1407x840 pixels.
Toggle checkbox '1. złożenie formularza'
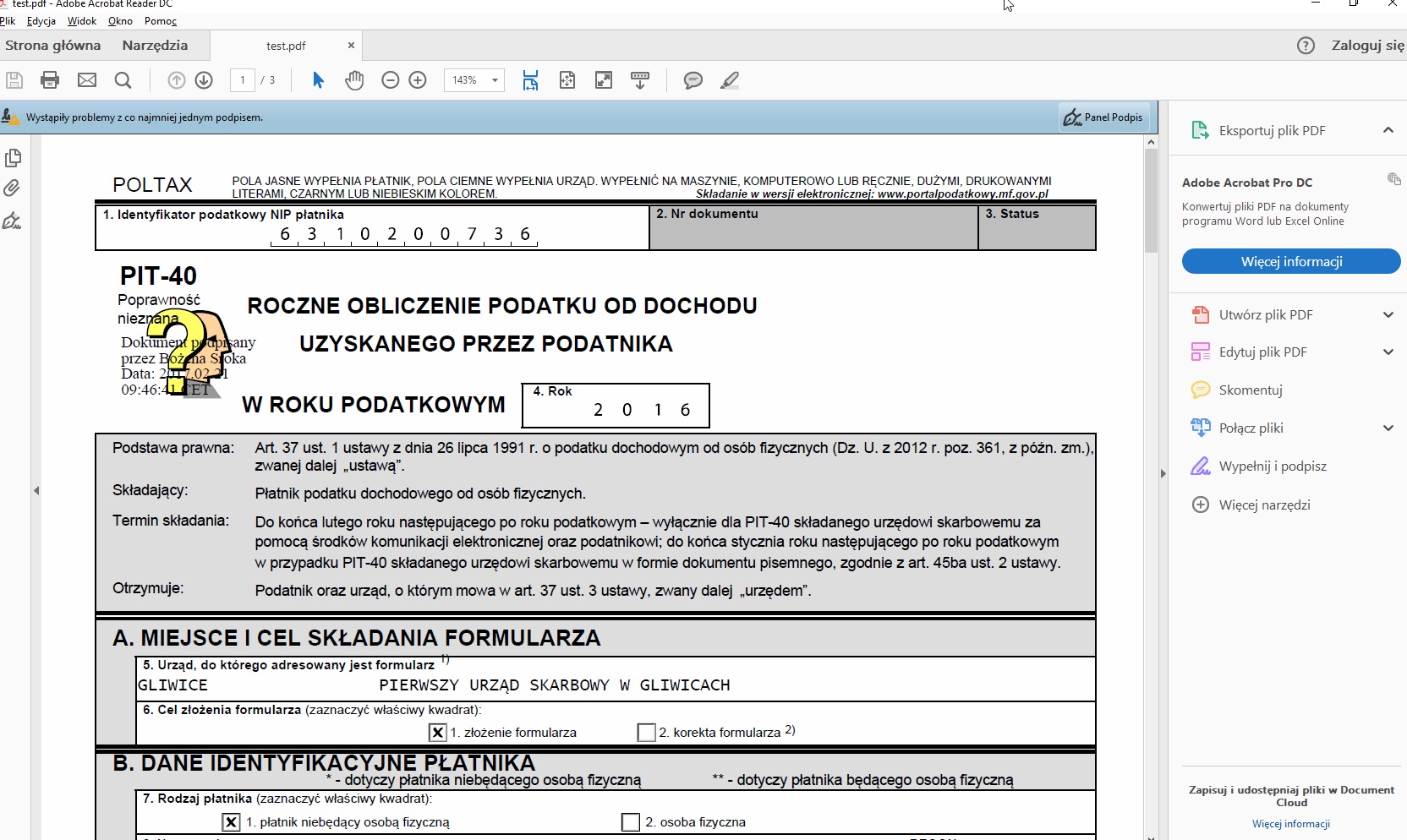438,733
